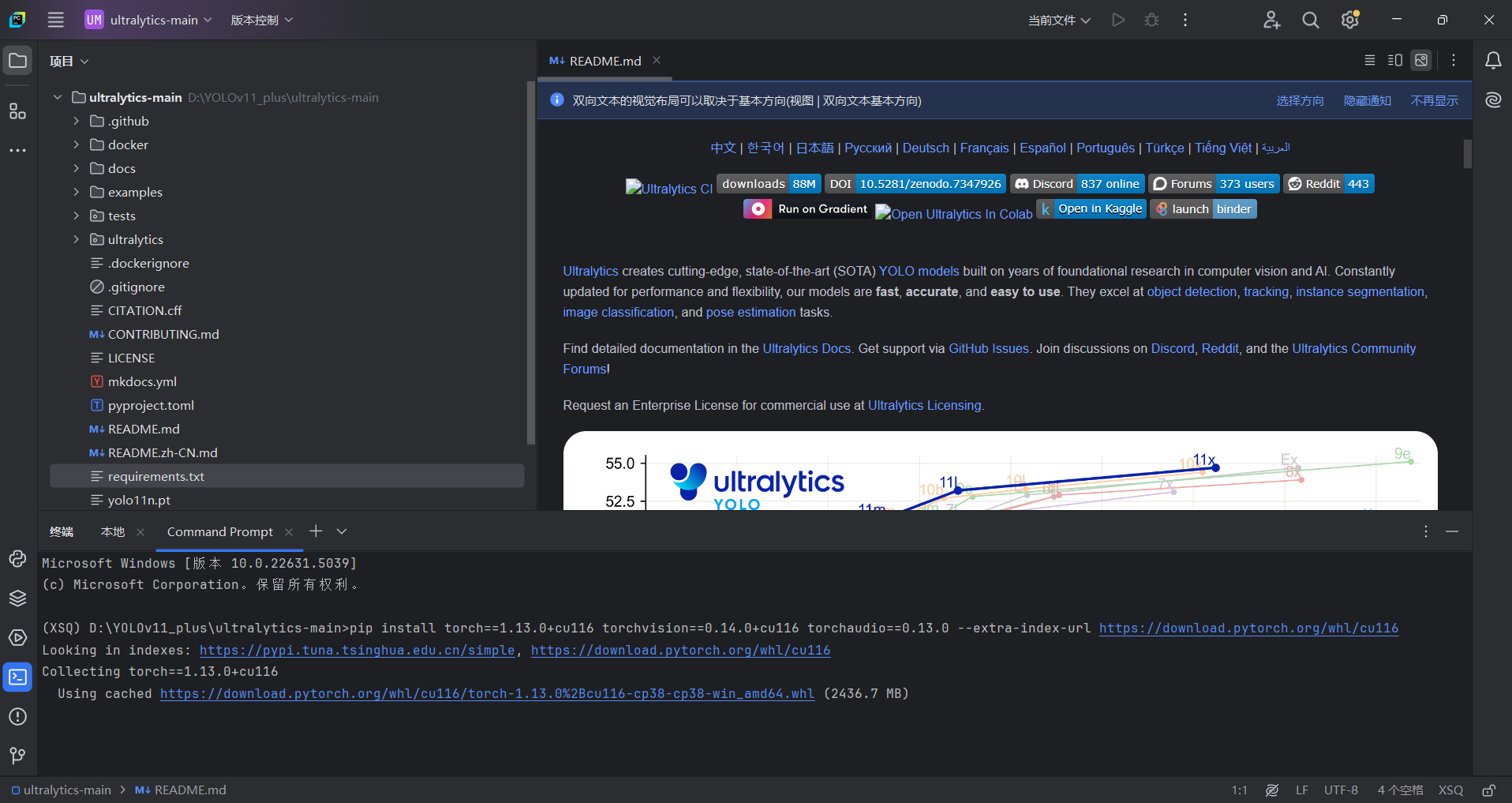Viewport: 1512px width, 803px height.
Task: Click 隐藏通知 in the banner
Action: 1368,100
